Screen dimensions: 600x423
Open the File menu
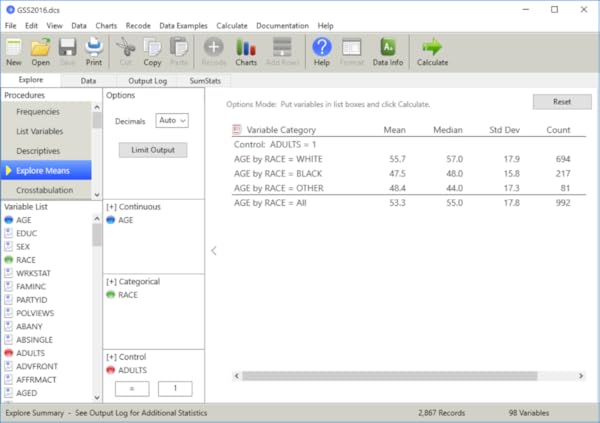click(x=10, y=26)
